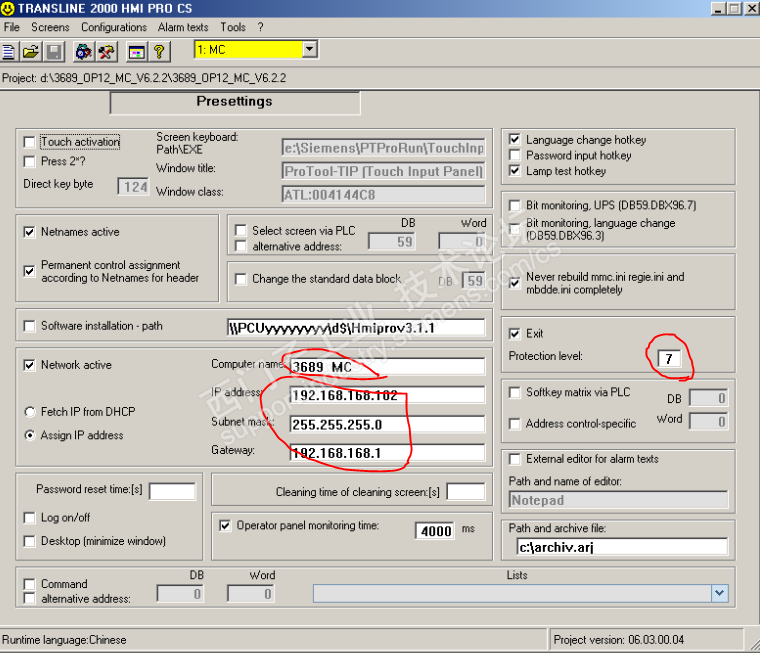Open the Screens menu
Screen dimensions: 760x653
pyautogui.click(x=50, y=27)
